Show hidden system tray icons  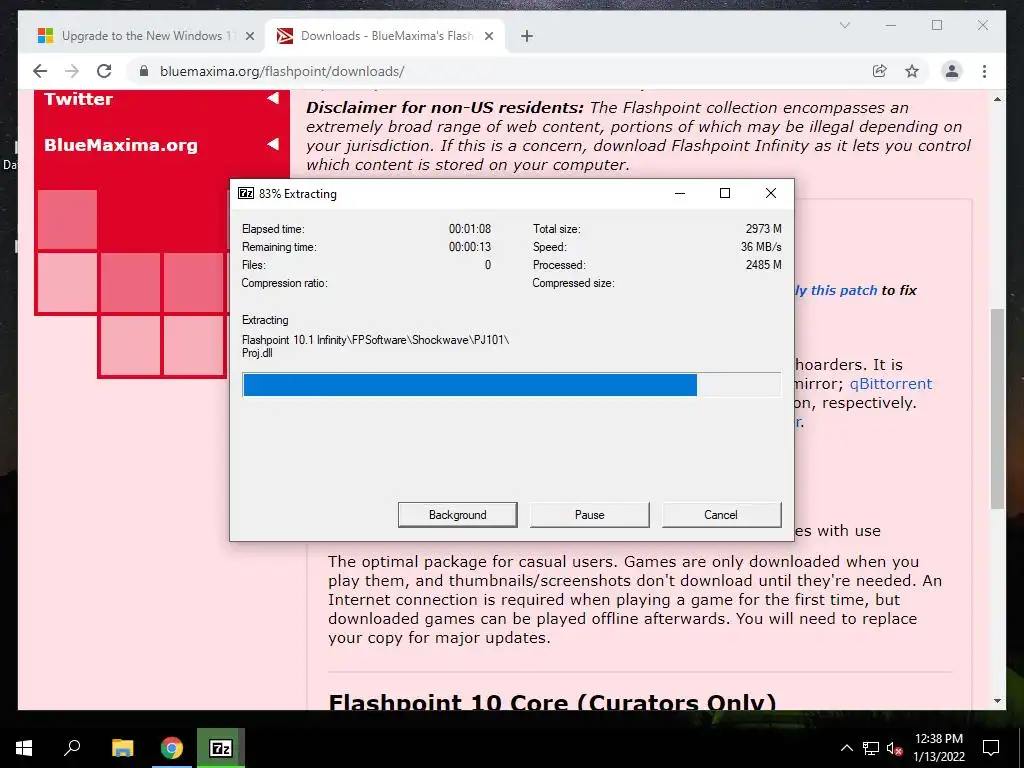point(846,748)
